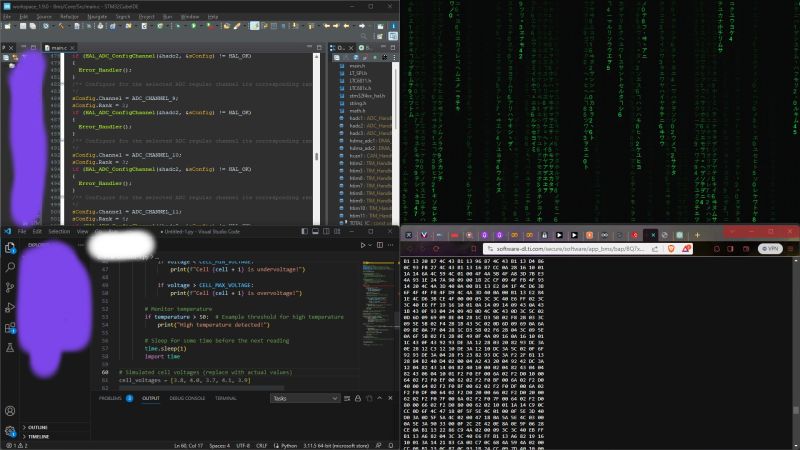Open a new browser tab
This screenshot has height=450, width=800.
point(697,235)
